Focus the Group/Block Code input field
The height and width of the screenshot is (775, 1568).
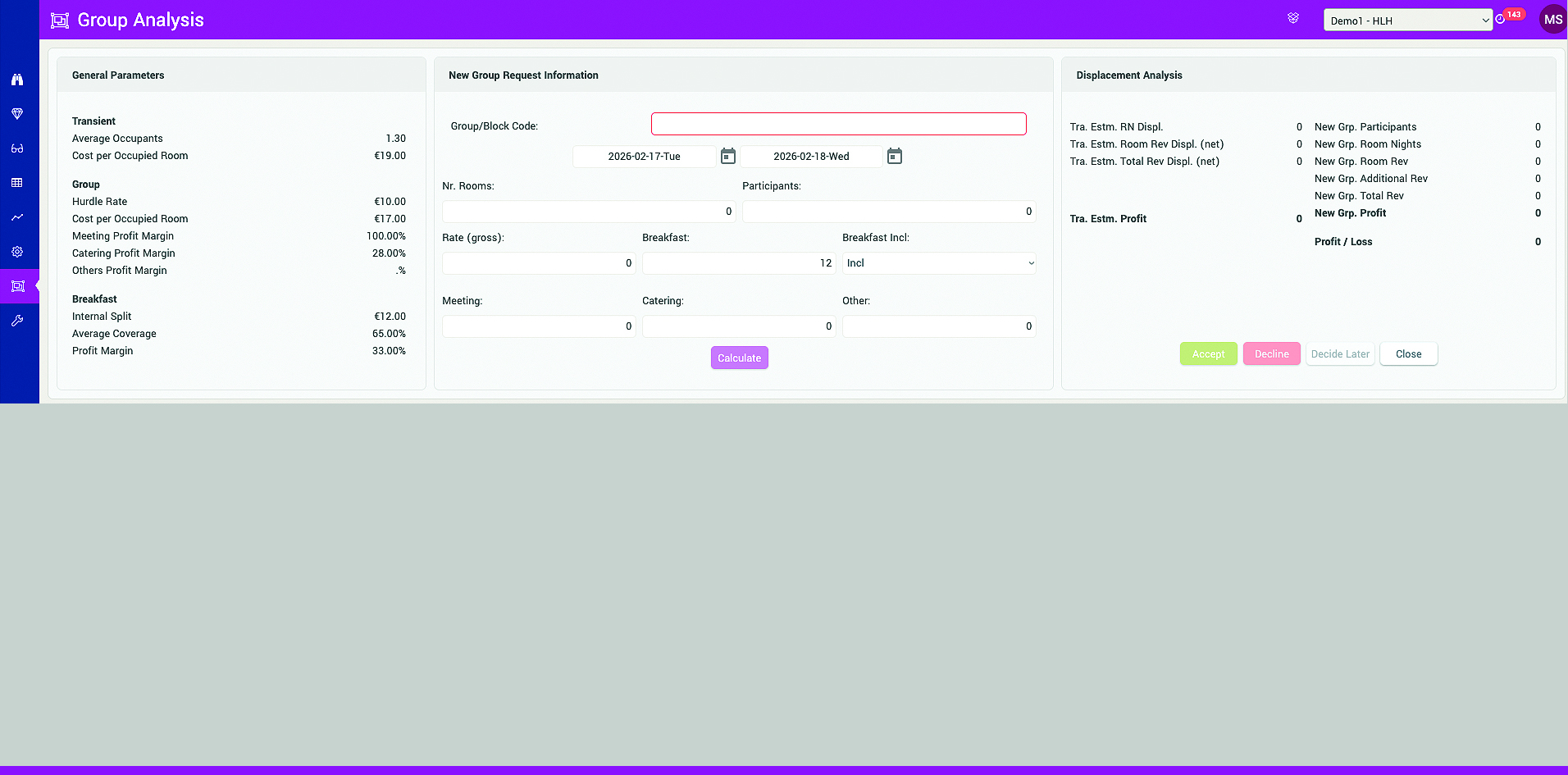pyautogui.click(x=838, y=124)
